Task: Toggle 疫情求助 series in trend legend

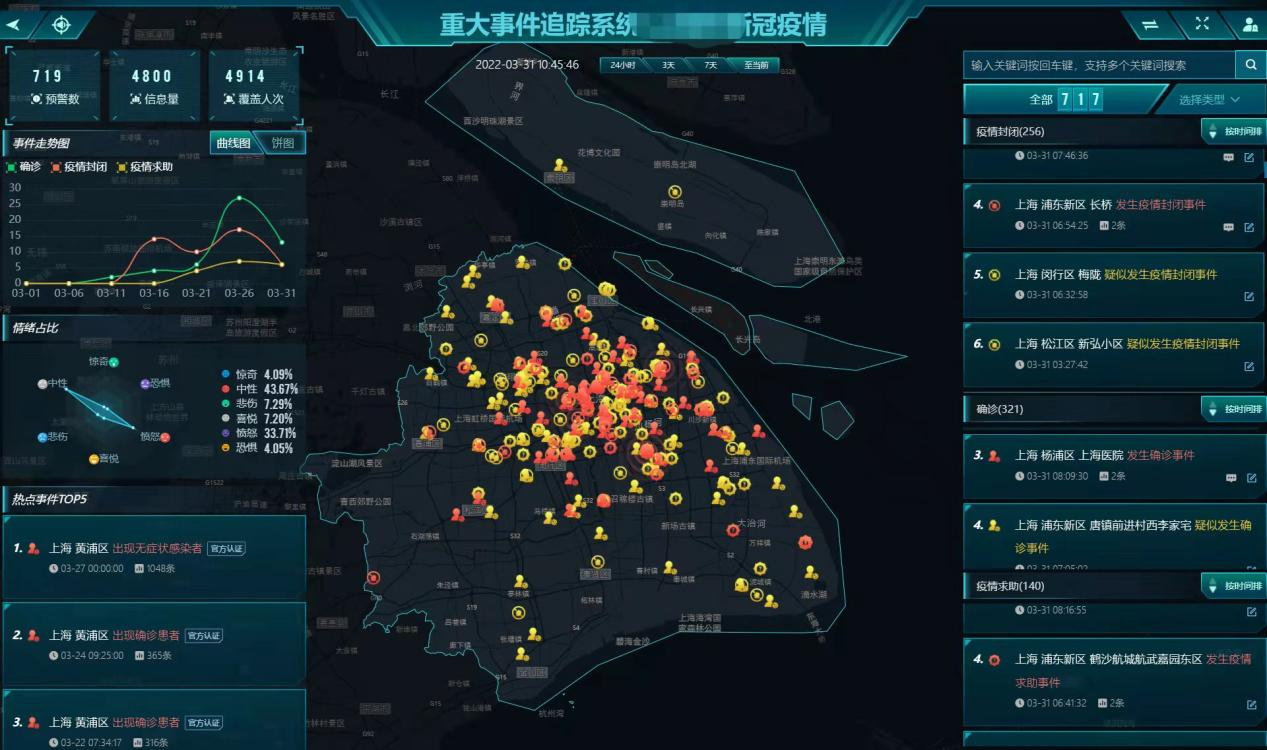Action: click(144, 167)
